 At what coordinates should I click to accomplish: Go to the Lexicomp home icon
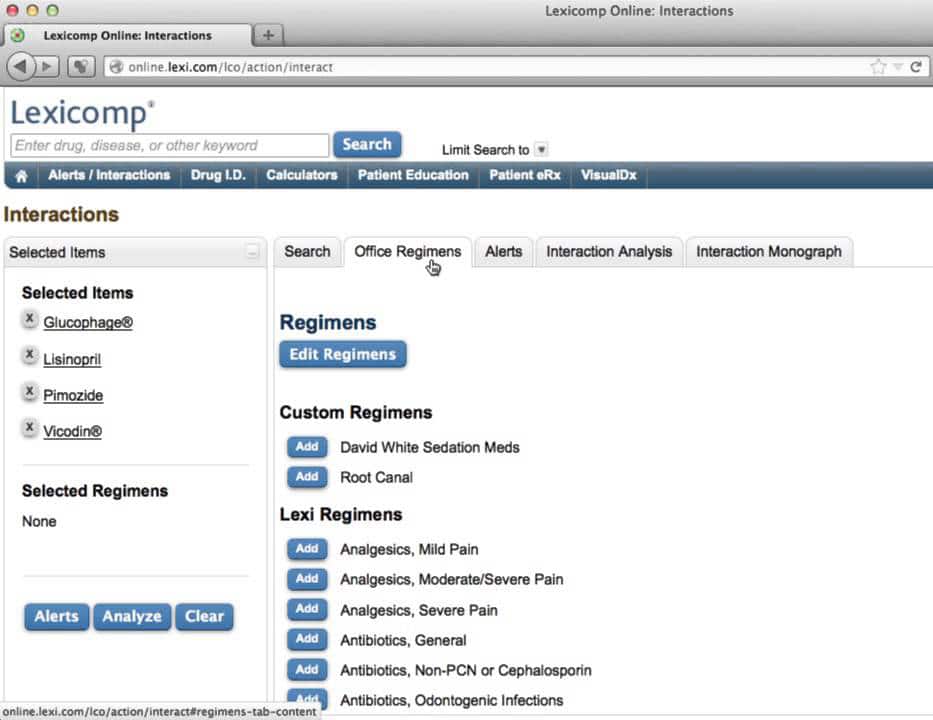(21, 176)
